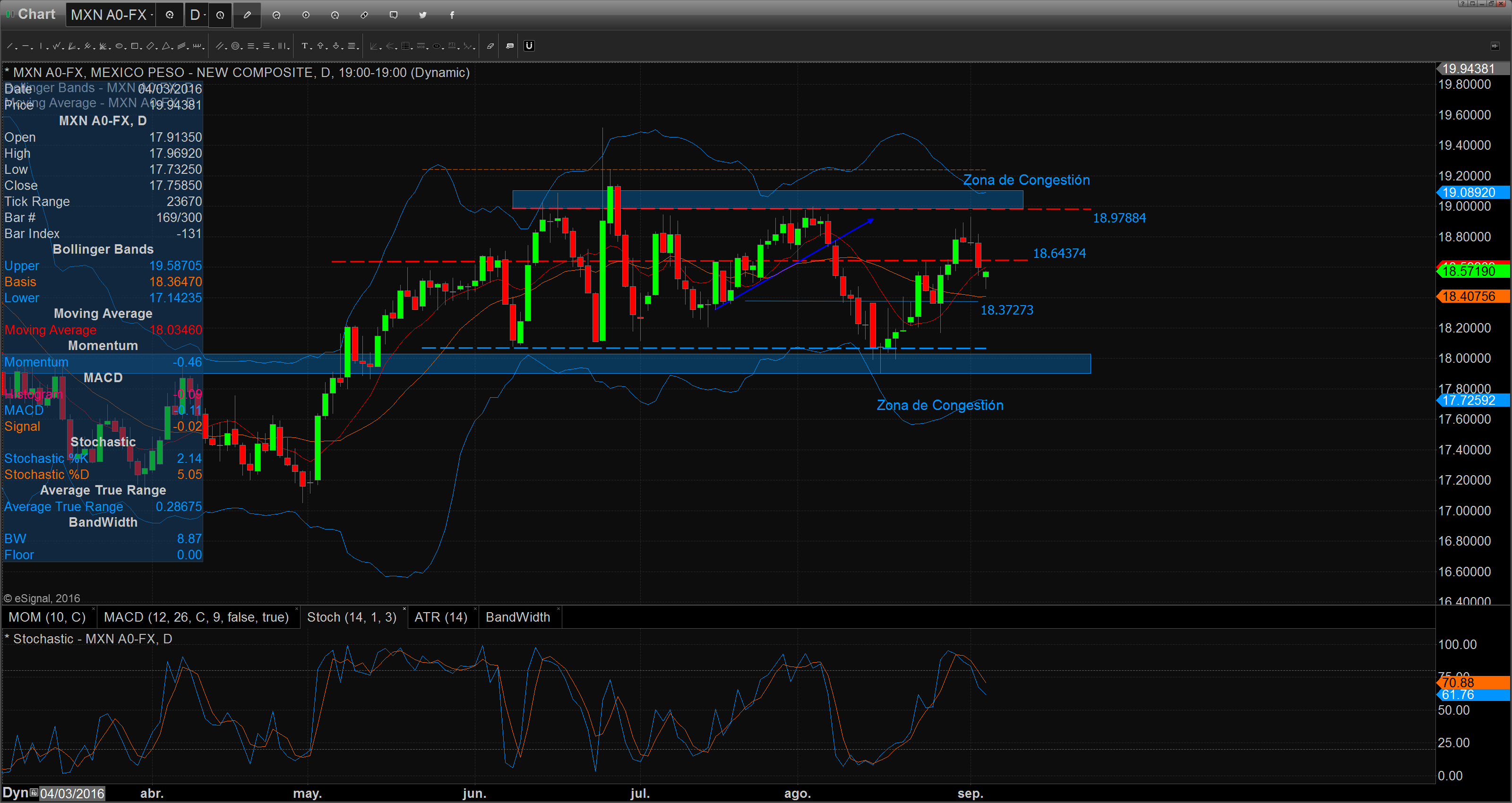Toggle the drawing tools pencil button
The image size is (1512, 803).
(247, 15)
